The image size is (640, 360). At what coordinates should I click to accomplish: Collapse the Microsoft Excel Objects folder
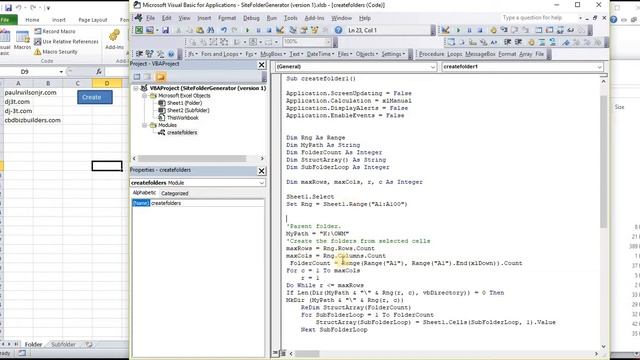click(144, 96)
